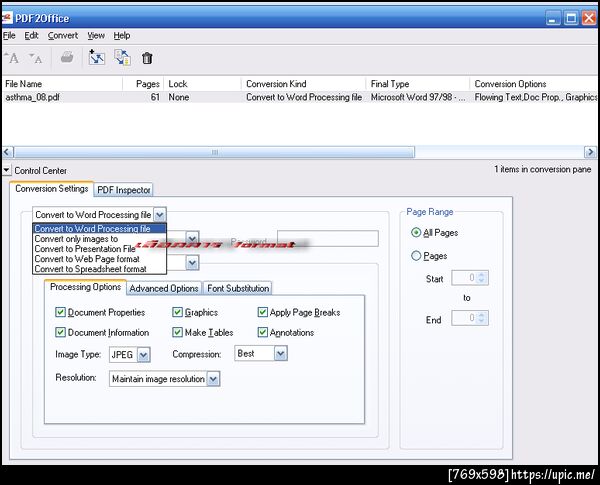Click the Flowing Text conversion options cell

(535, 97)
